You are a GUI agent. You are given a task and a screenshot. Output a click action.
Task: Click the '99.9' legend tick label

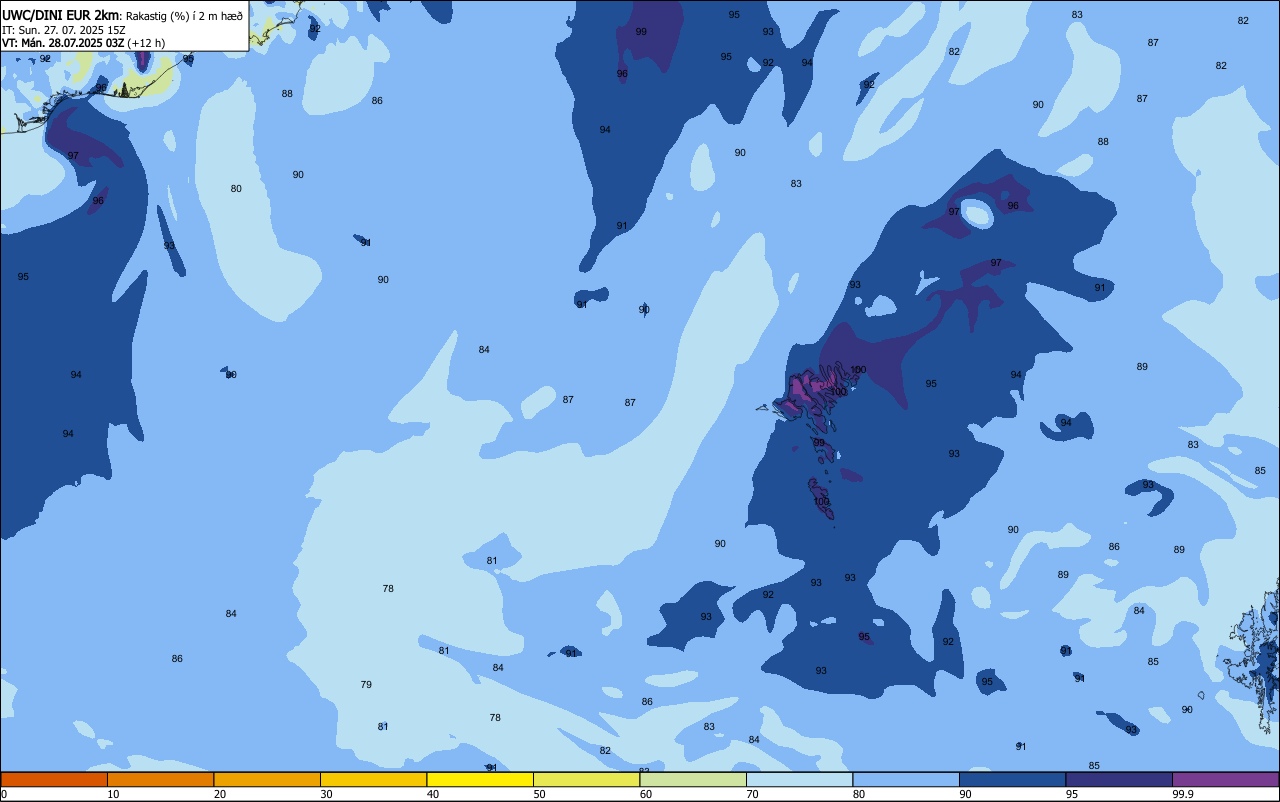pos(1183,794)
